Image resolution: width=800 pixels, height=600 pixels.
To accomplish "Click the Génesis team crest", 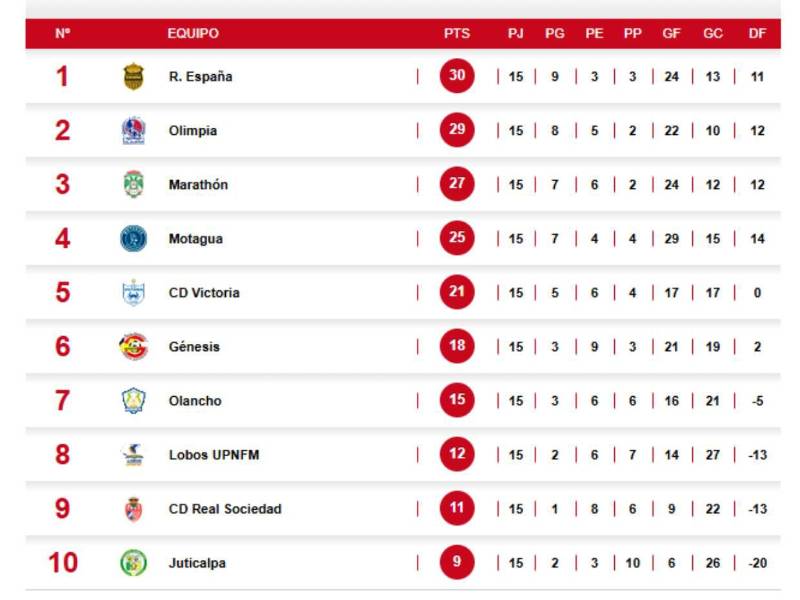I will pyautogui.click(x=133, y=347).
